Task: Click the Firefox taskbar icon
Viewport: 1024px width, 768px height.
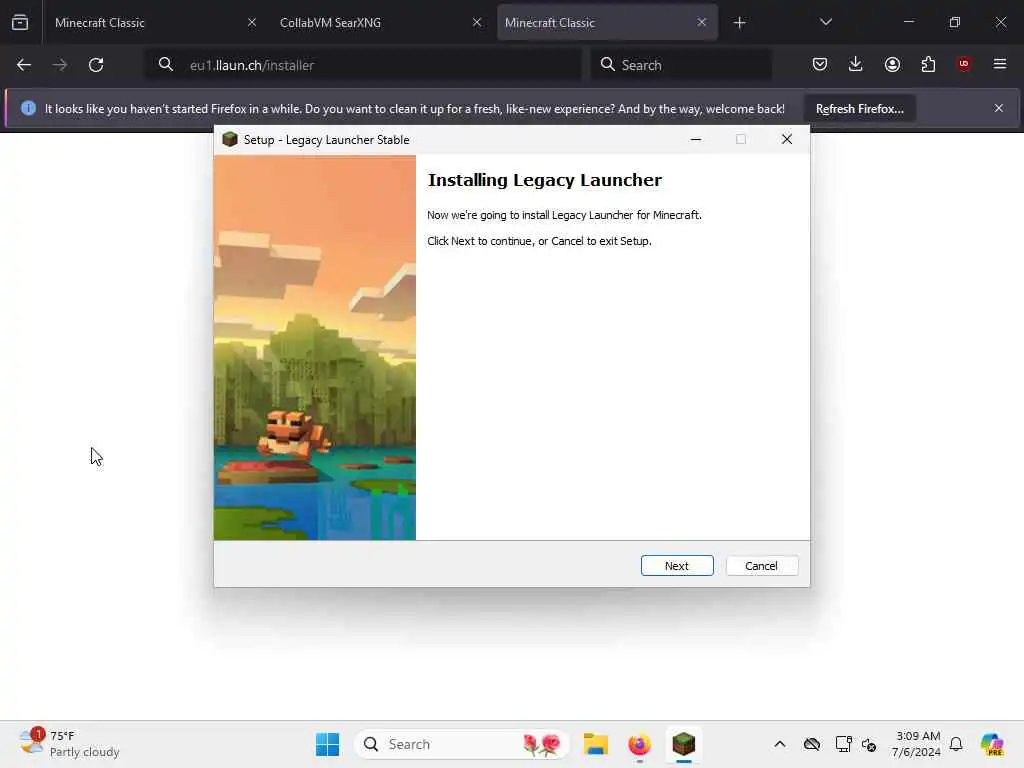Action: coord(639,744)
